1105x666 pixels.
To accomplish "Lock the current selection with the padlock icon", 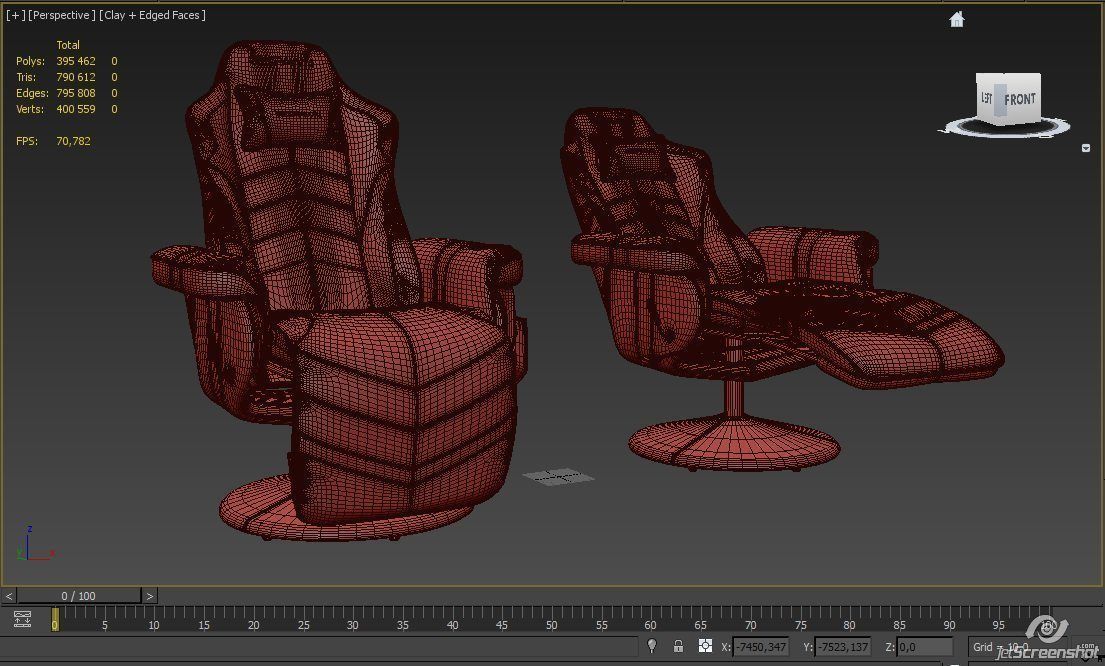I will point(678,646).
